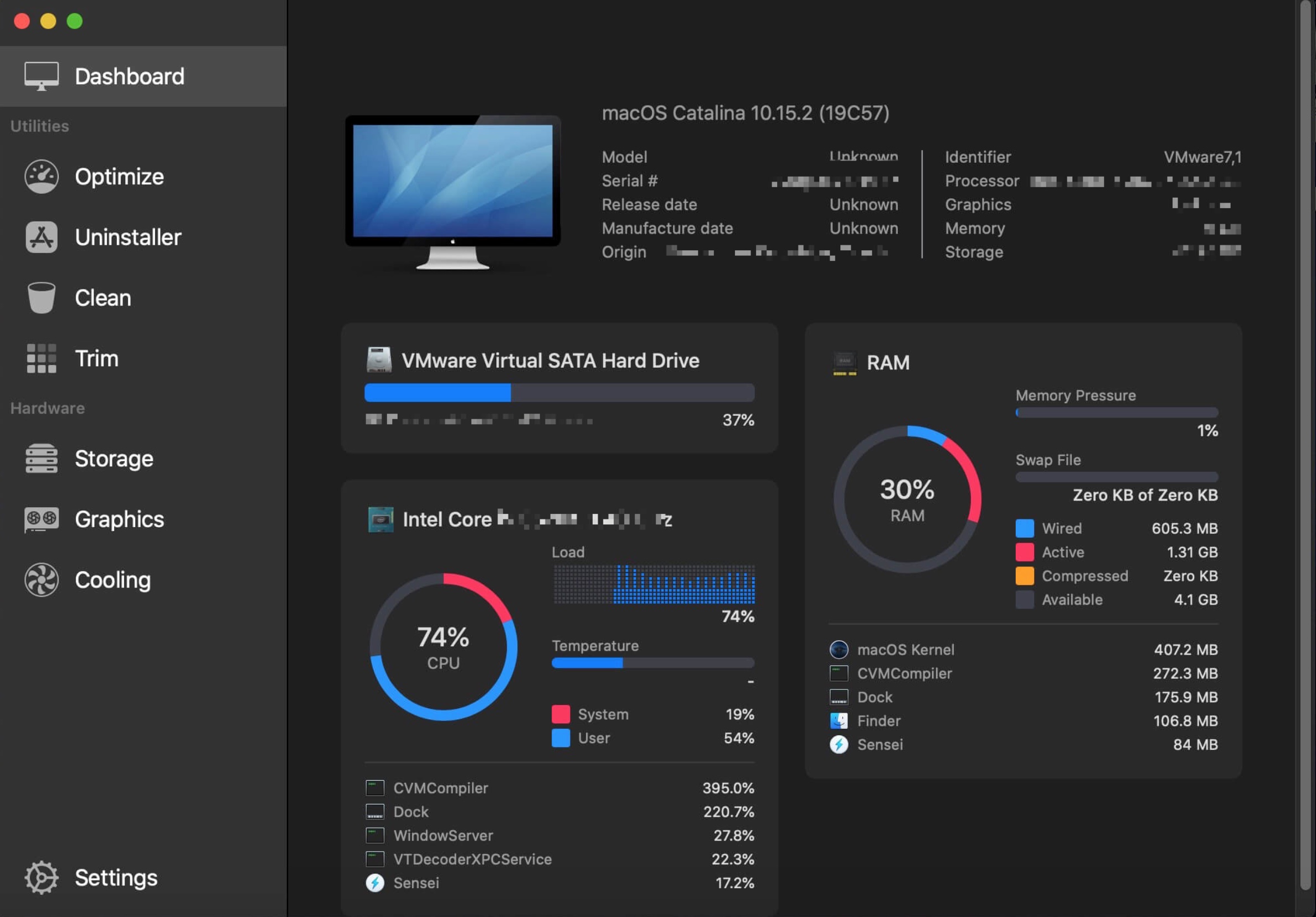This screenshot has width=1316, height=917.
Task: Click the 74% CPU ring chart
Action: pyautogui.click(x=443, y=647)
